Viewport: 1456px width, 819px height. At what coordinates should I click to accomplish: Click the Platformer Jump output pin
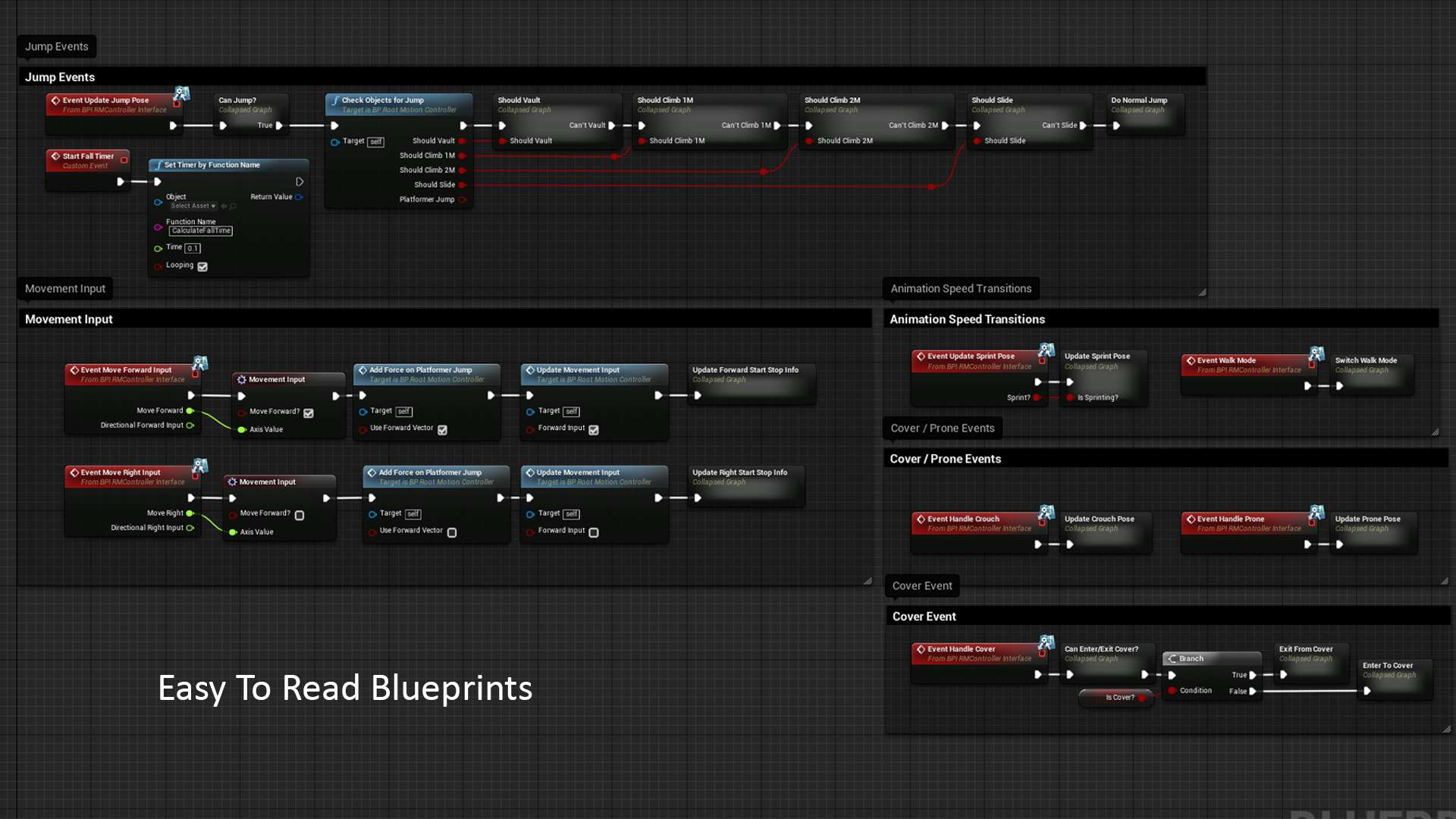click(462, 199)
